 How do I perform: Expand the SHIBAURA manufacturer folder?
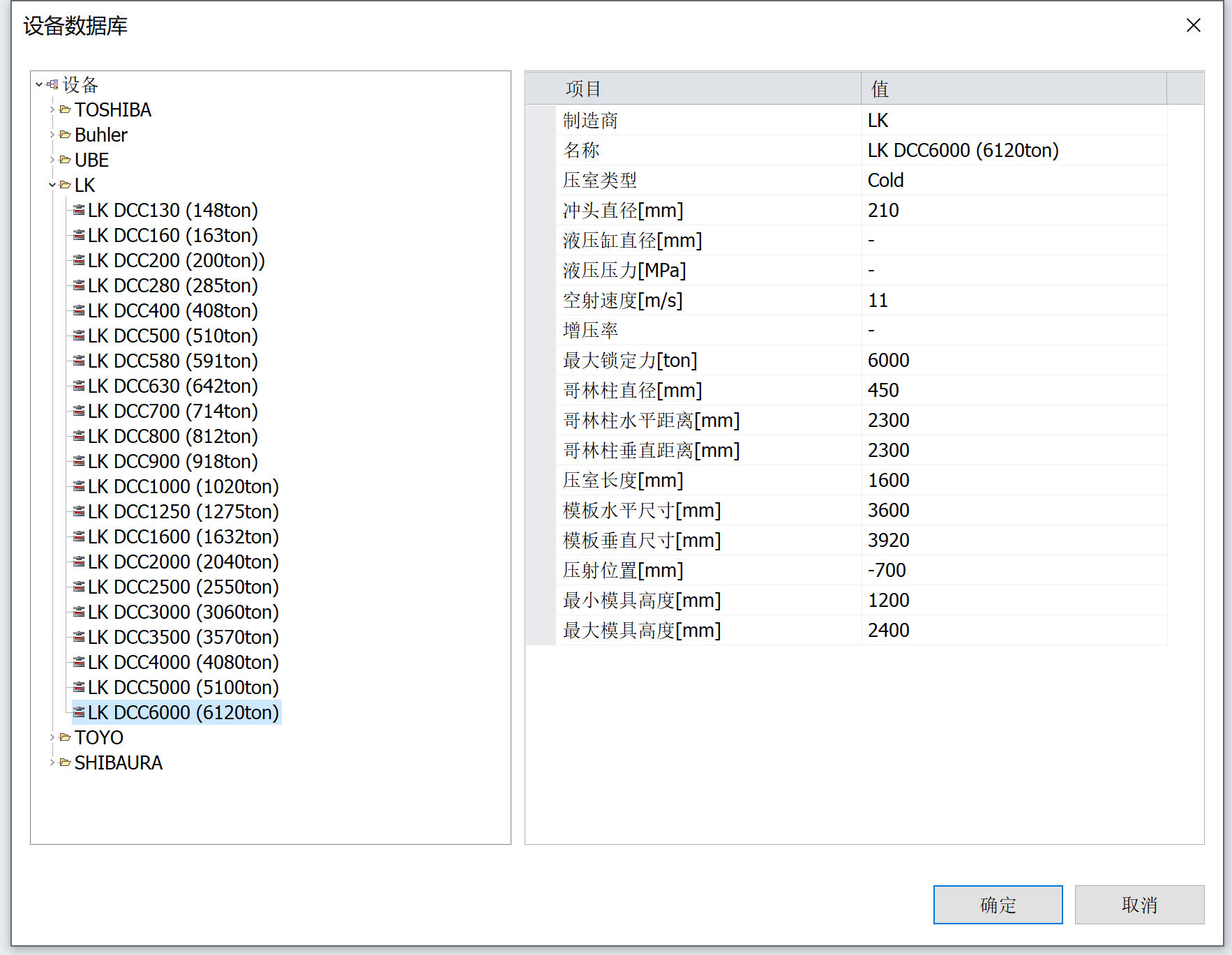(x=52, y=762)
